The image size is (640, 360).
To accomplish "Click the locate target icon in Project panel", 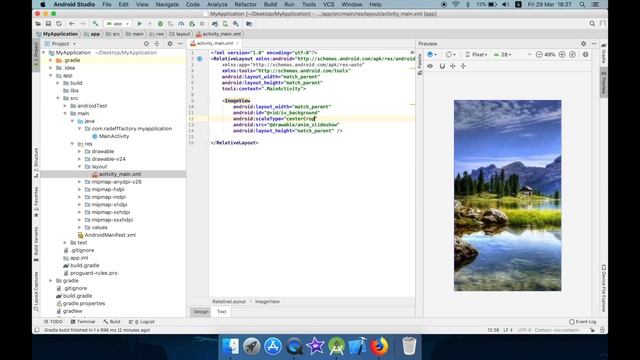I will [146, 44].
